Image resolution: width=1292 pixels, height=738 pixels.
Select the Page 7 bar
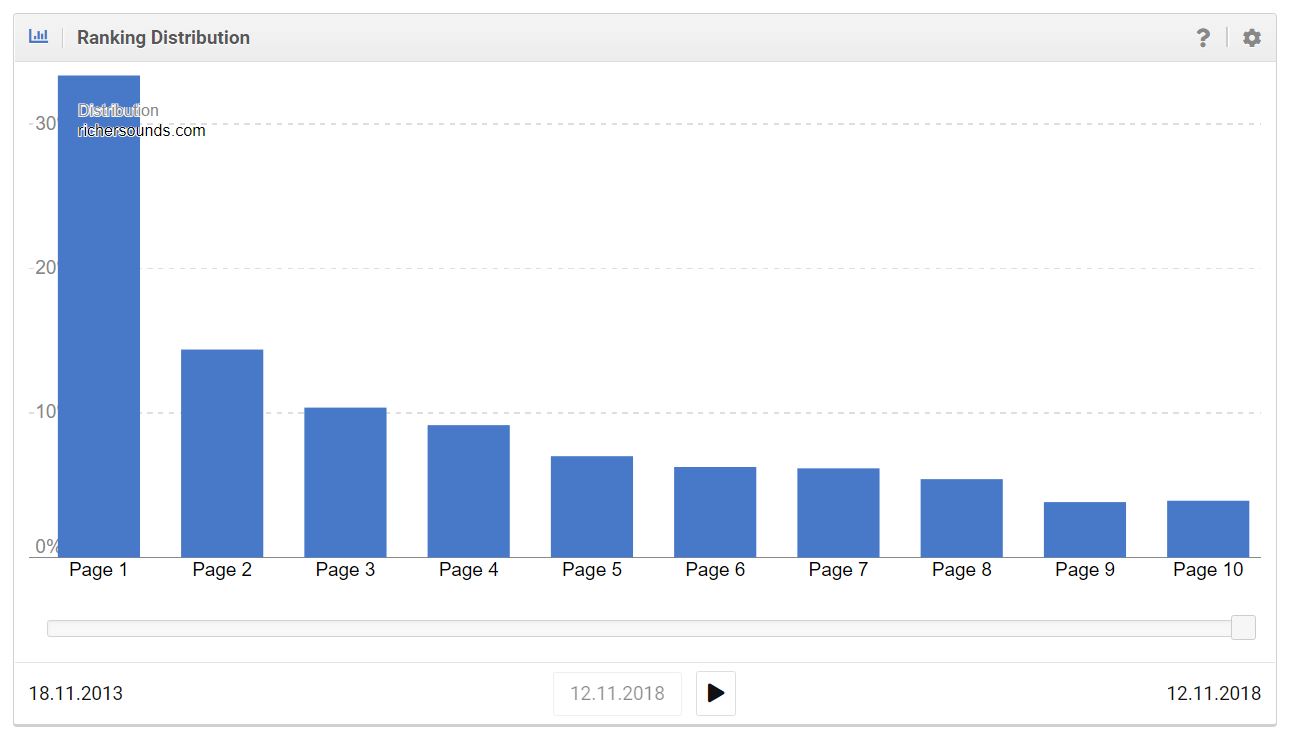838,512
